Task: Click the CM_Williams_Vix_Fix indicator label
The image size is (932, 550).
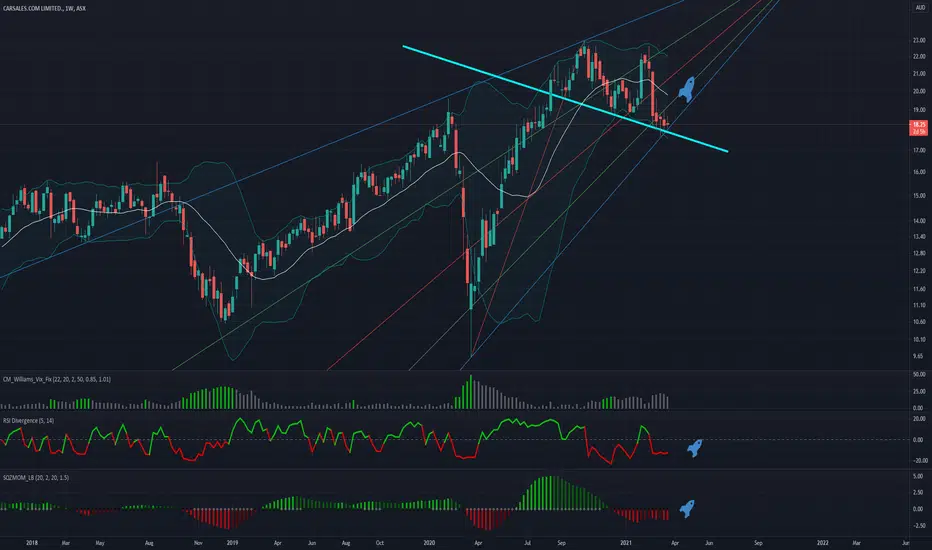Action: [56, 379]
